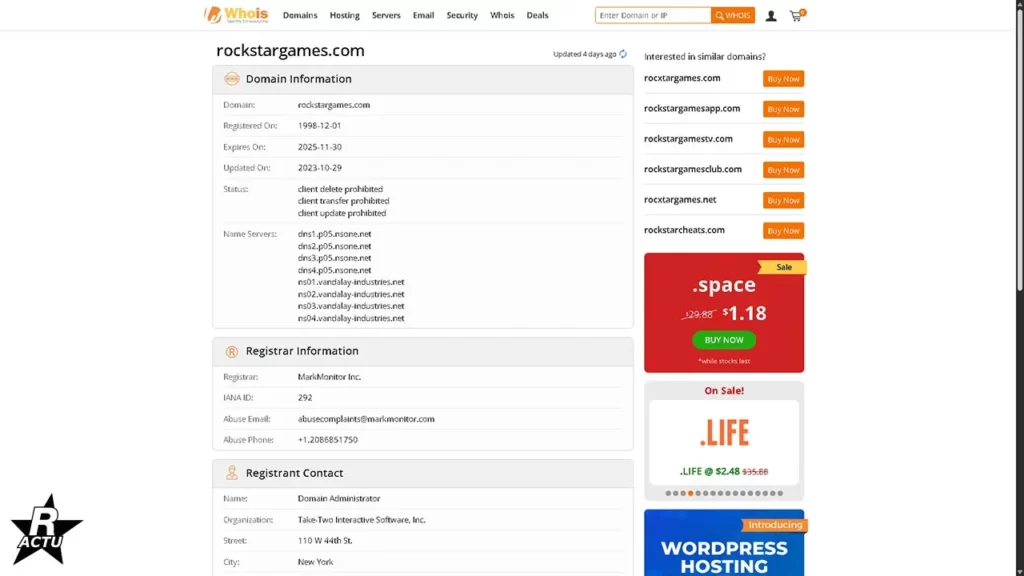This screenshot has width=1024, height=576.
Task: Open the Deals menu
Action: coord(537,15)
